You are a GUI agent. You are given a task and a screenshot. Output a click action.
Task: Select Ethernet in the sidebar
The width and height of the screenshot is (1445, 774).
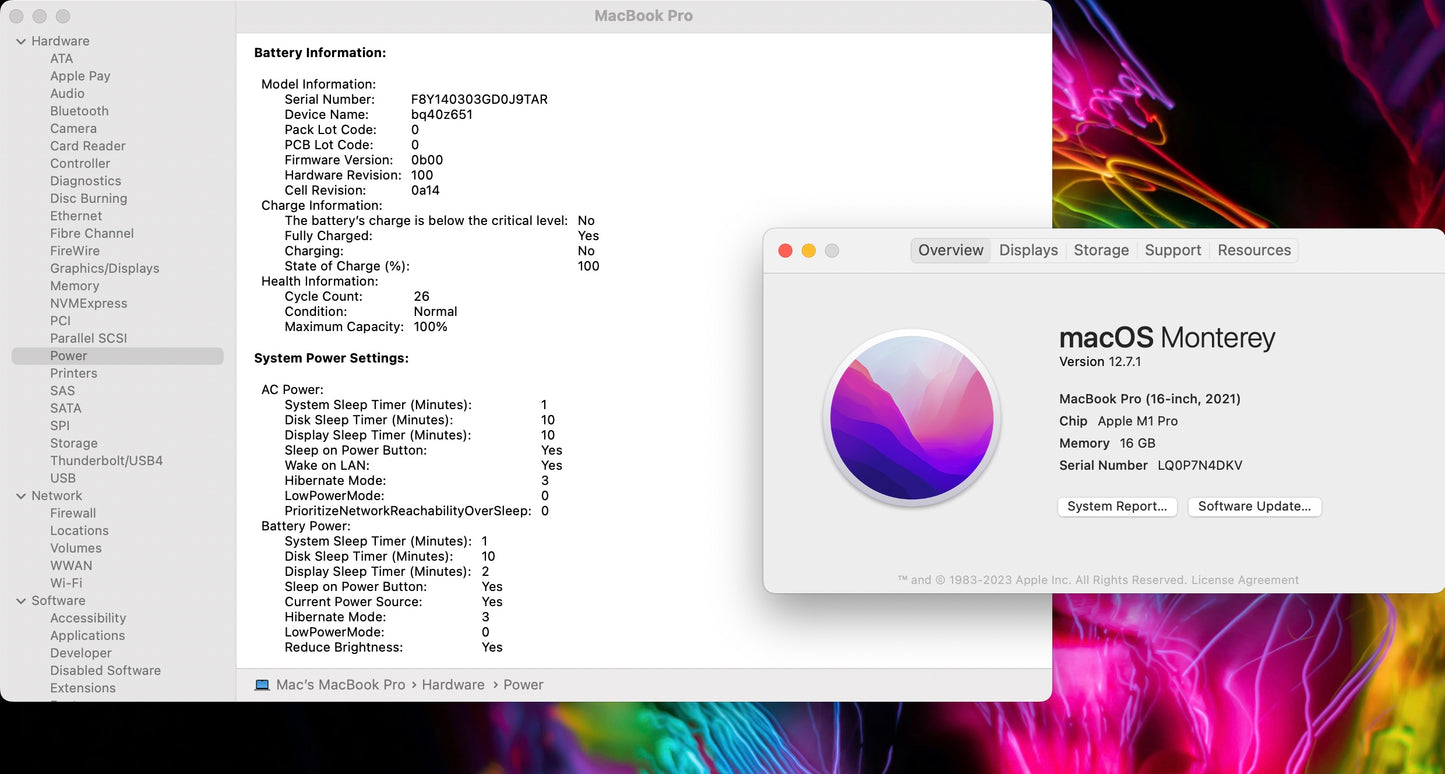click(x=76, y=216)
